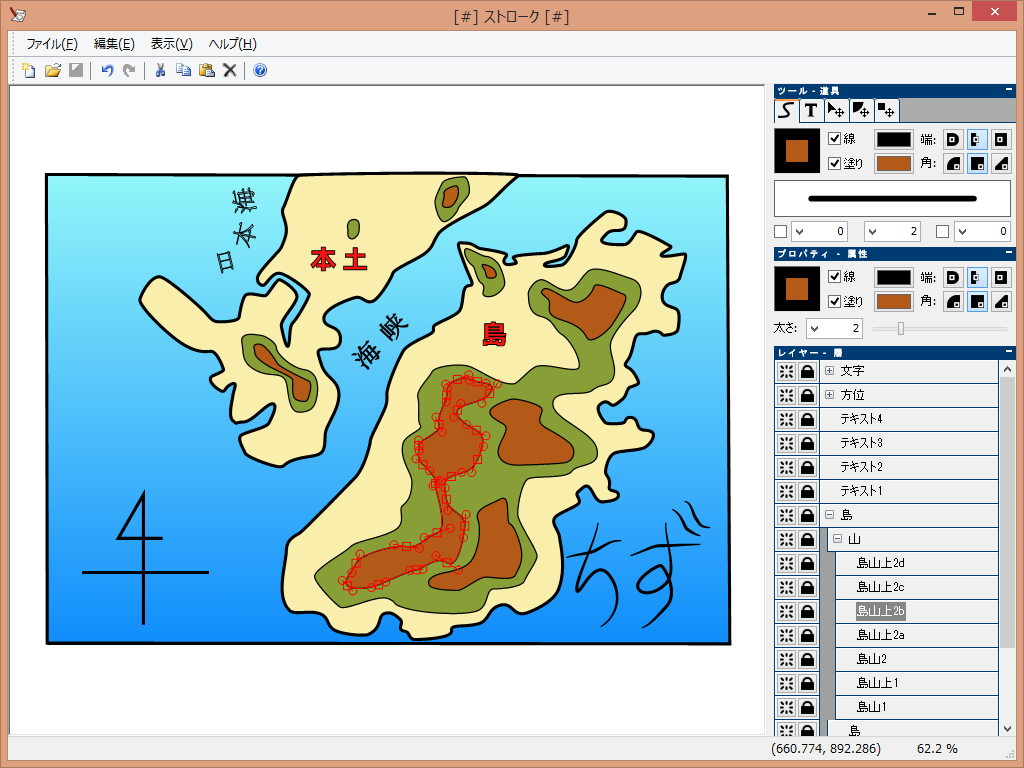Viewport: 1024px width, 768px height.
Task: Toggle 塗り checkbox in Tool panel
Action: point(834,163)
